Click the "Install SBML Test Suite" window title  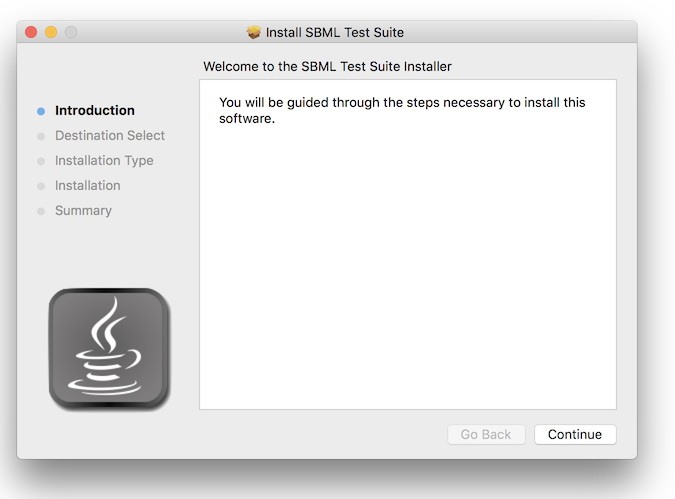click(335, 32)
